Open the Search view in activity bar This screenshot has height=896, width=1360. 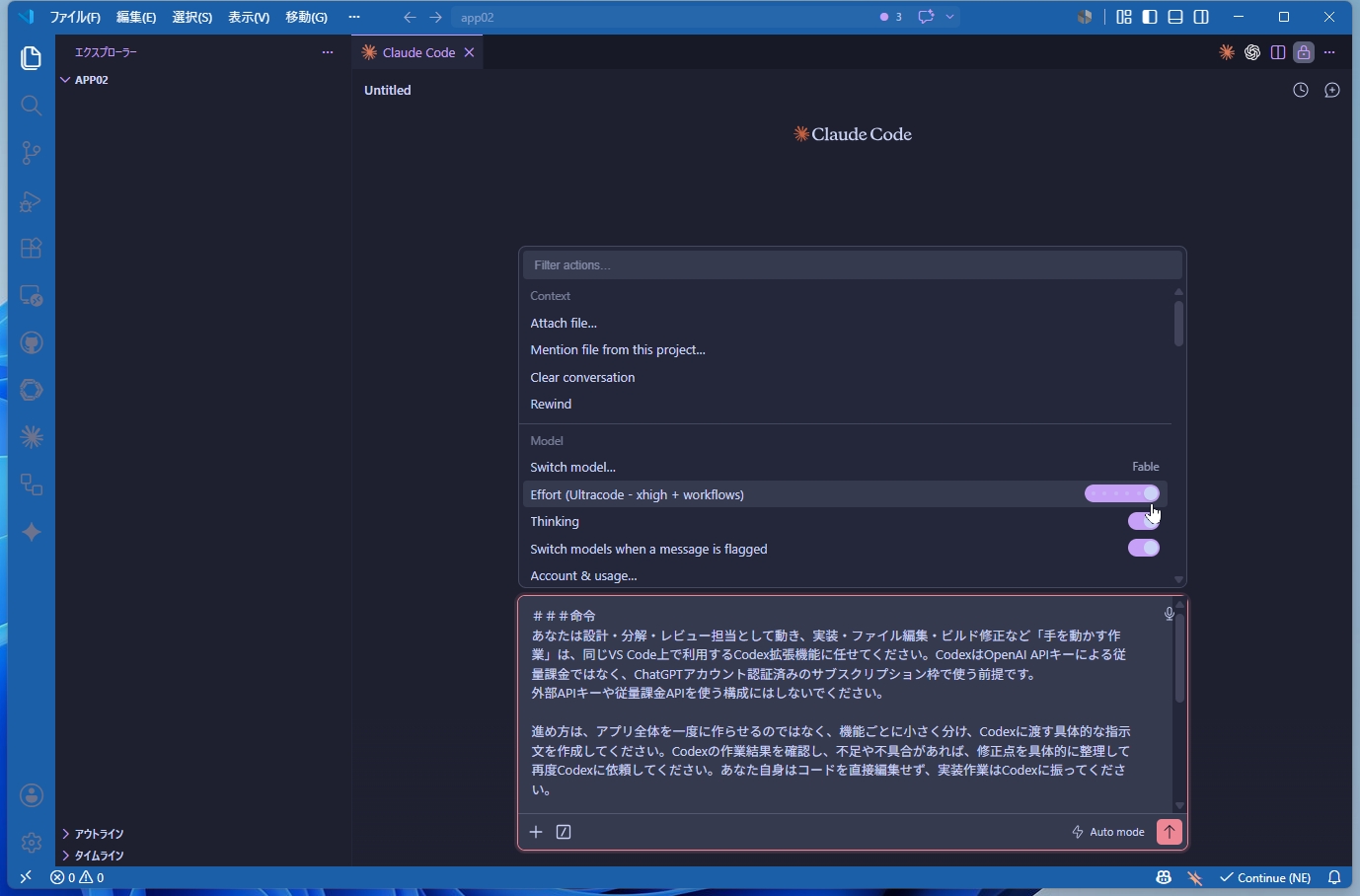coord(32,106)
